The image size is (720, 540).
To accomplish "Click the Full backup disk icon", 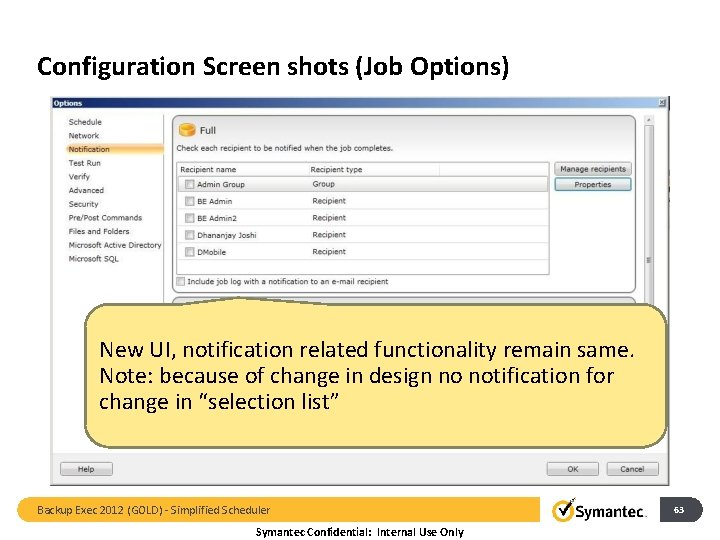I will [x=187, y=130].
